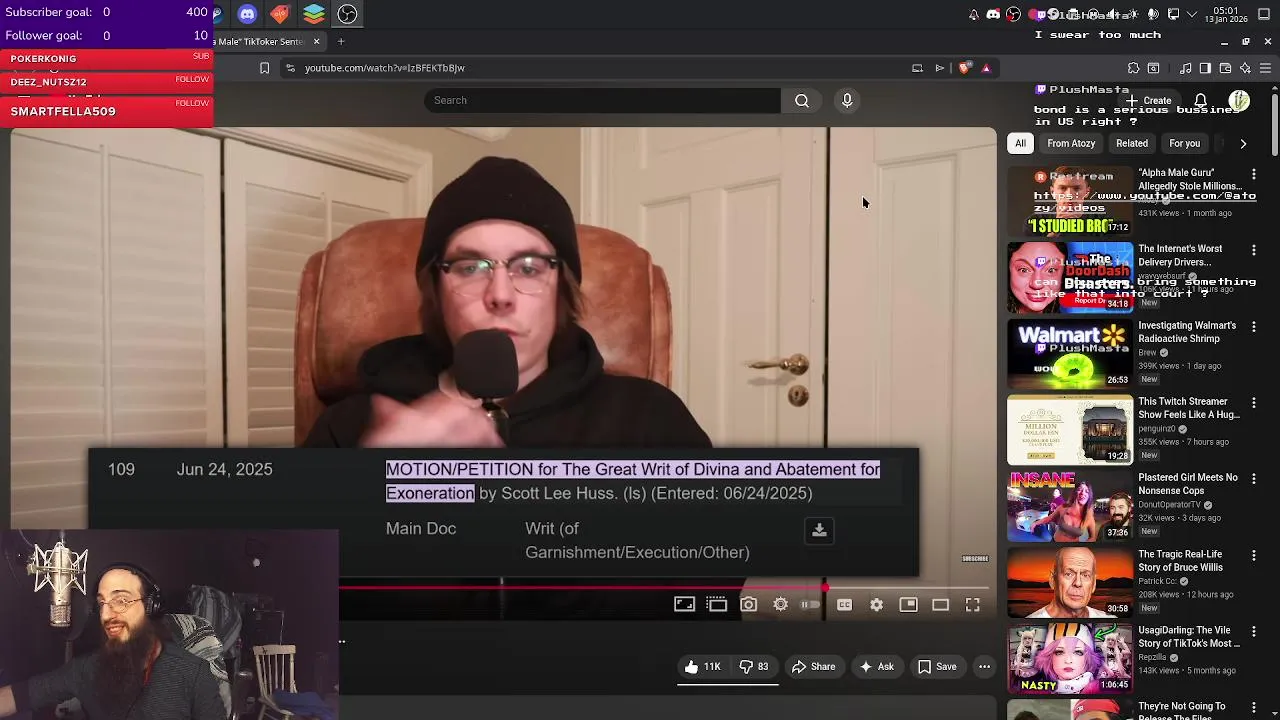Show more filter chips with the arrow

click(x=1243, y=143)
